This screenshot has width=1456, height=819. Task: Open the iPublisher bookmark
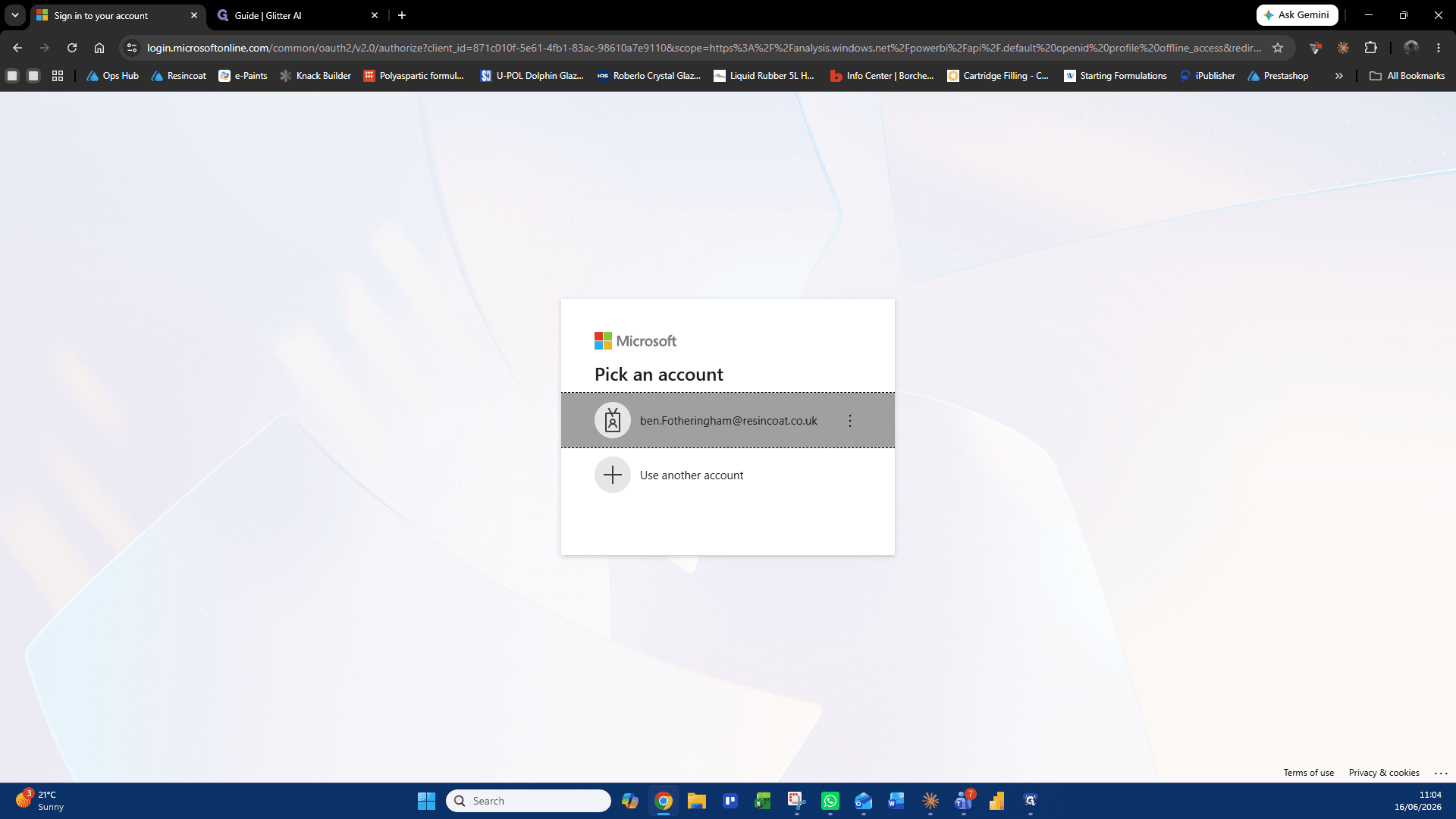1207,76
